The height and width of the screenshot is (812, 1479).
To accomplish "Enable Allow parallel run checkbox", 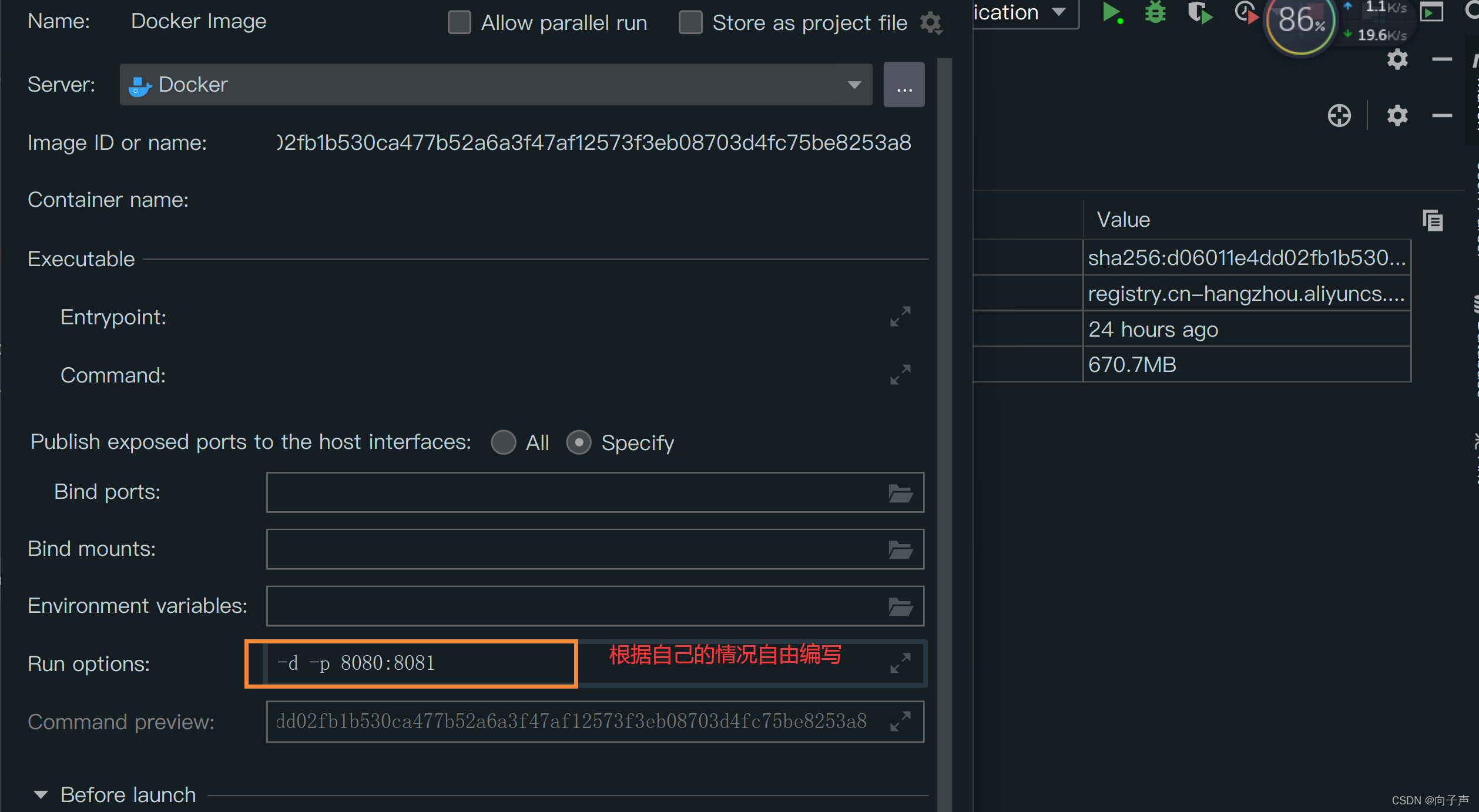I will (460, 23).
